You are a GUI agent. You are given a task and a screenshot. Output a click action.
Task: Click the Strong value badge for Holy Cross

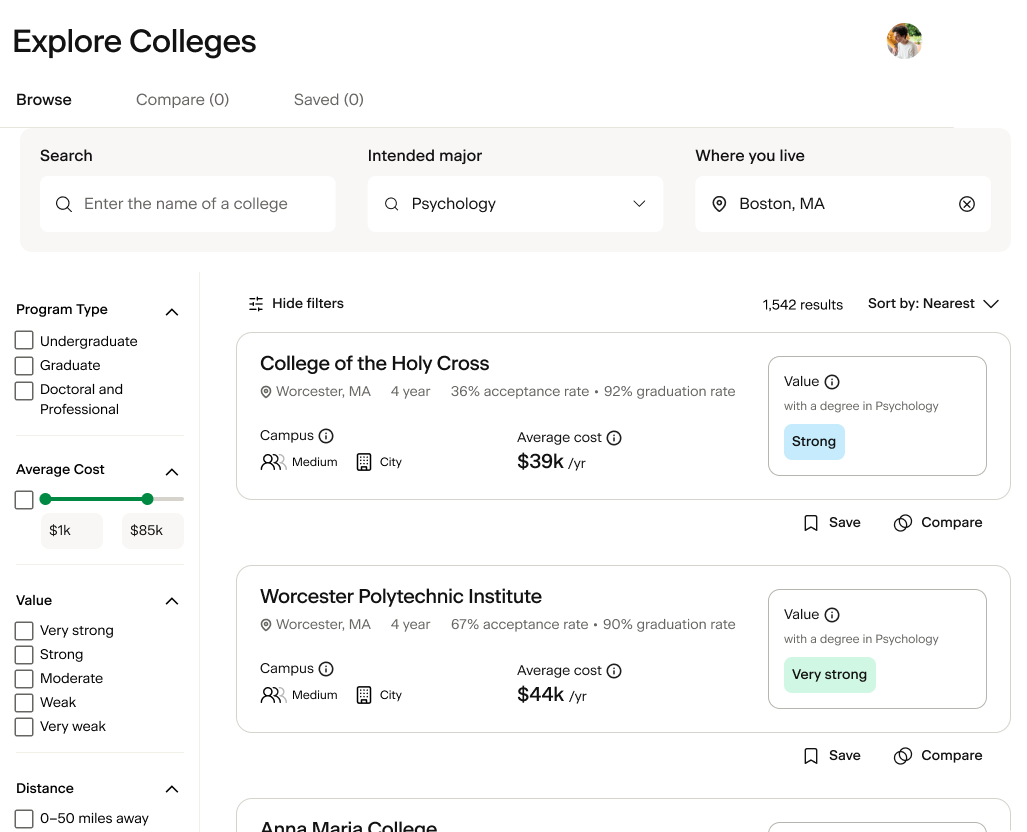pos(814,442)
